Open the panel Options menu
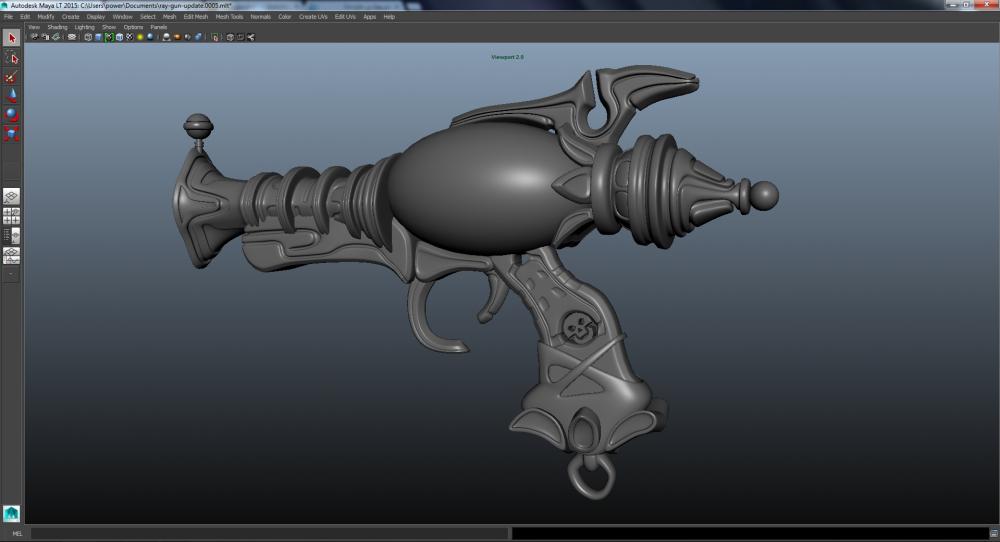Viewport: 1000px width, 542px height. [x=133, y=27]
